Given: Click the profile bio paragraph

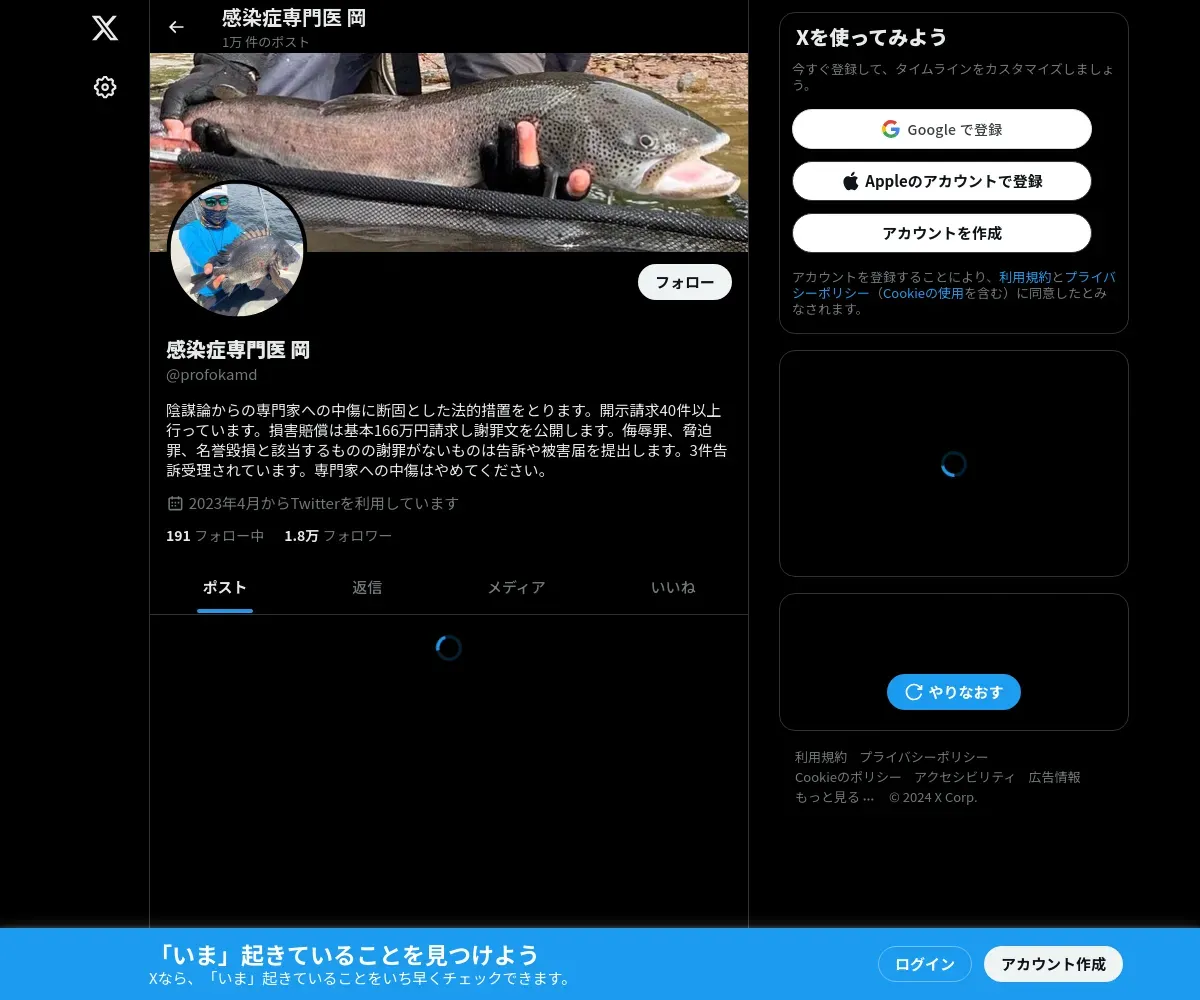Looking at the screenshot, I should tap(446, 440).
